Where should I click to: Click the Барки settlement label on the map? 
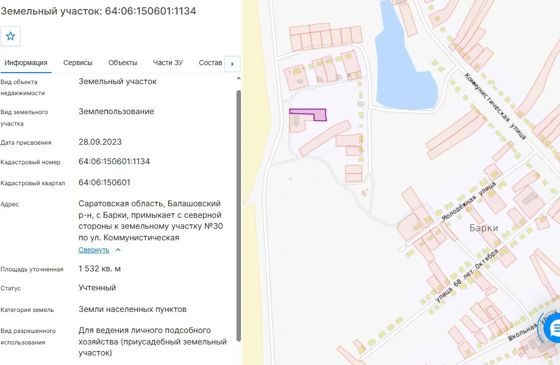pyautogui.click(x=484, y=228)
